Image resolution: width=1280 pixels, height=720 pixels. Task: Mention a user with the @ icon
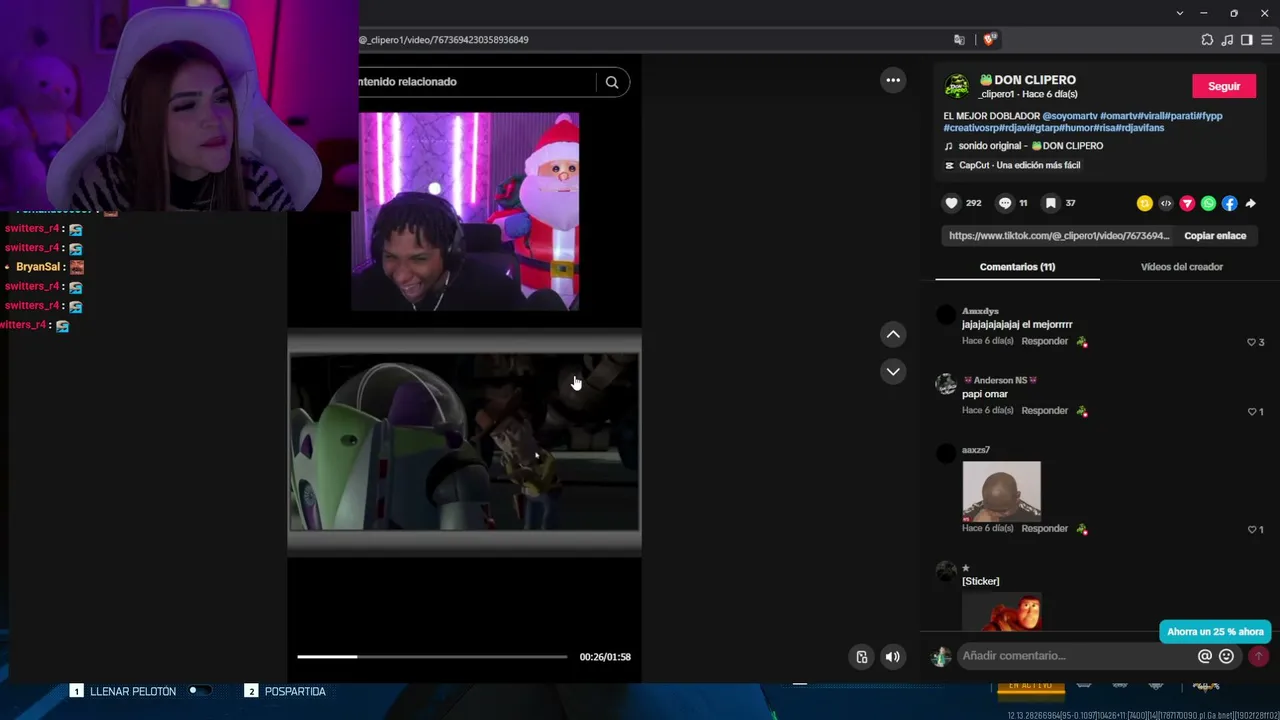[x=1205, y=656]
